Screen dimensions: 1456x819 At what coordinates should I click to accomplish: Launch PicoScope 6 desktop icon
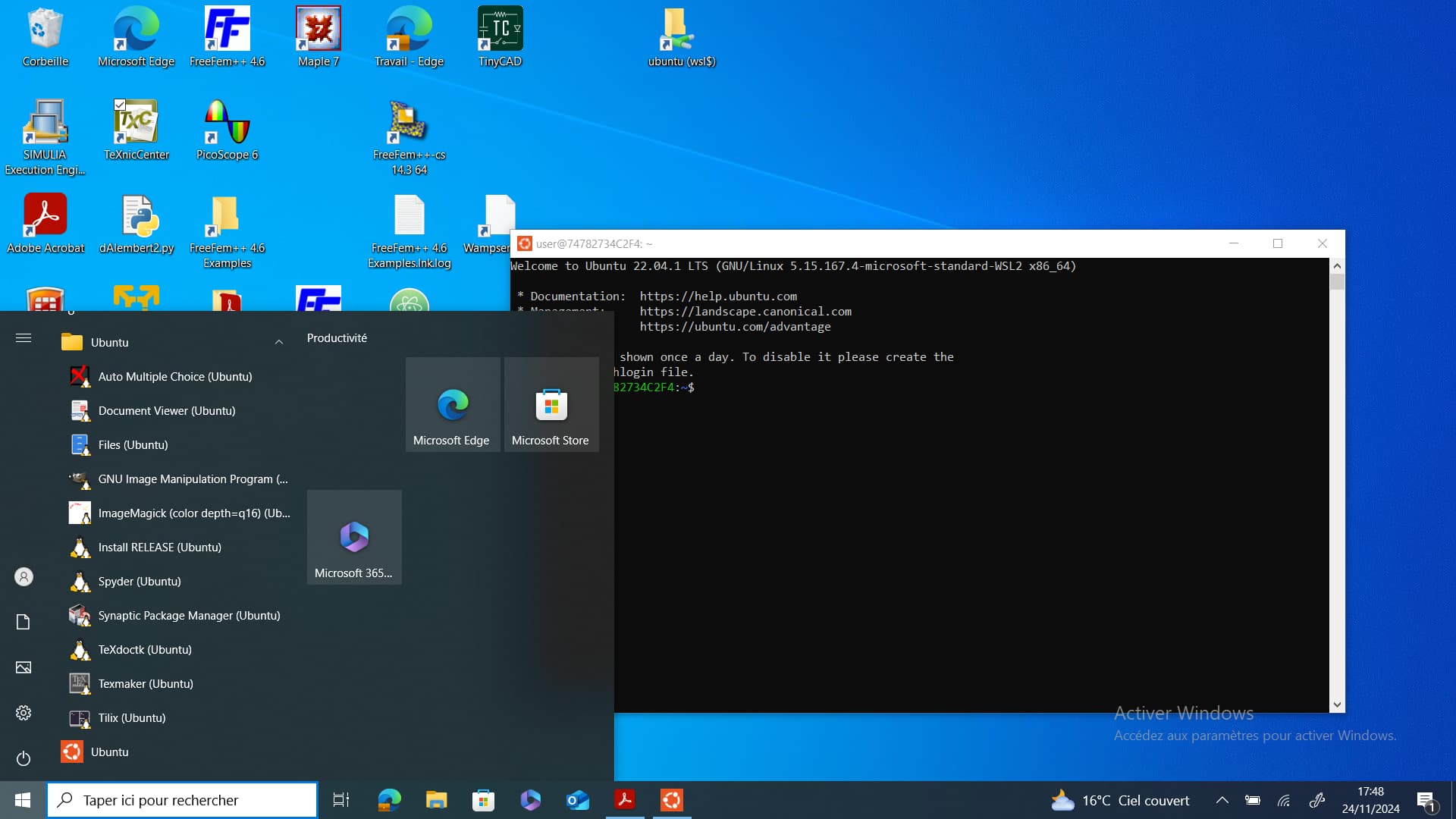tap(227, 130)
